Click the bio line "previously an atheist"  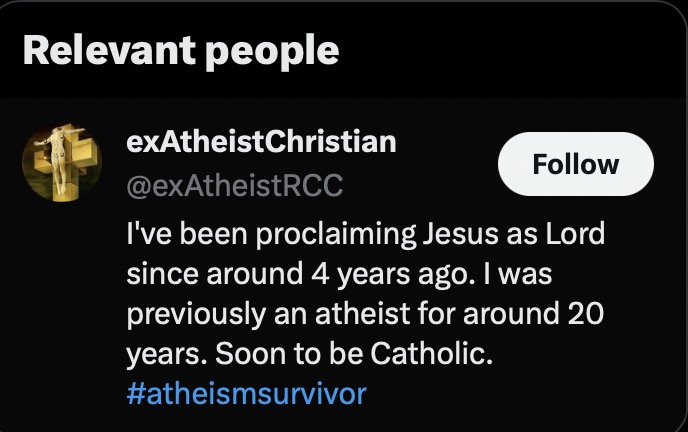365,314
